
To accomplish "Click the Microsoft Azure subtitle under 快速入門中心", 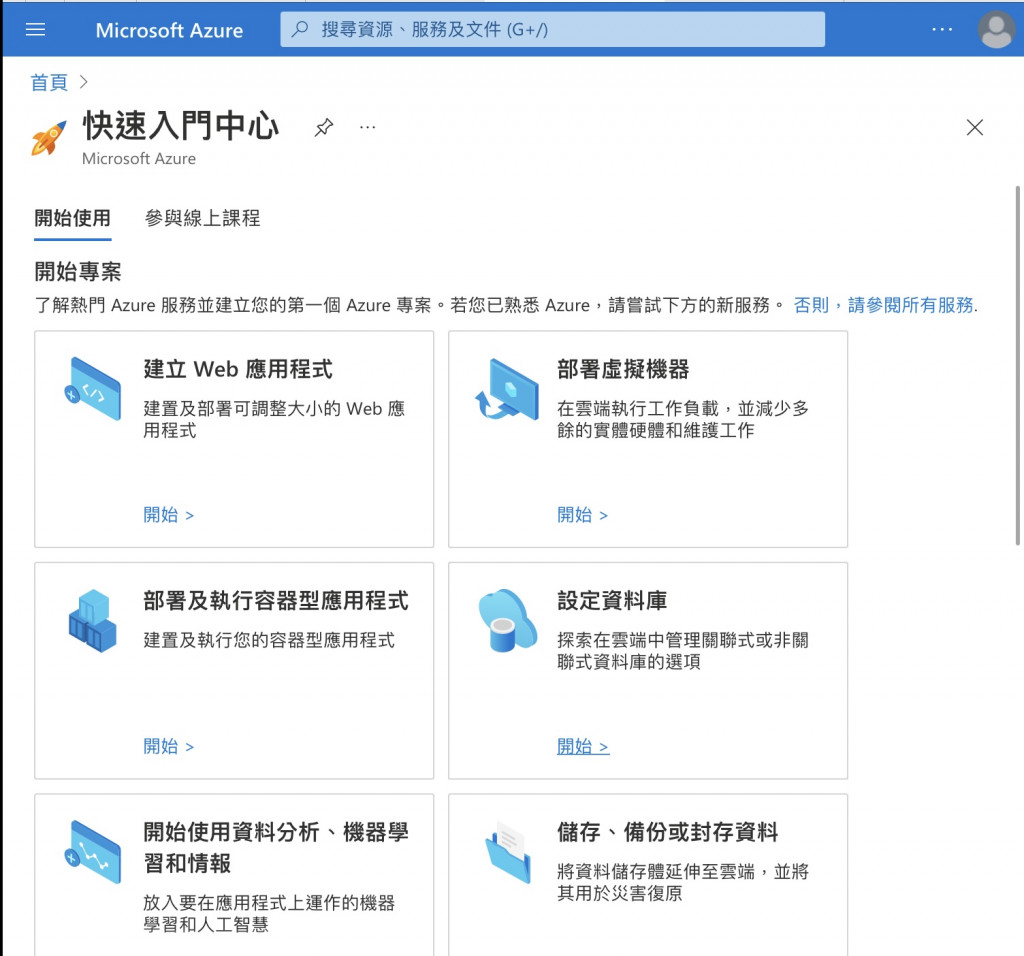I will click(x=138, y=159).
